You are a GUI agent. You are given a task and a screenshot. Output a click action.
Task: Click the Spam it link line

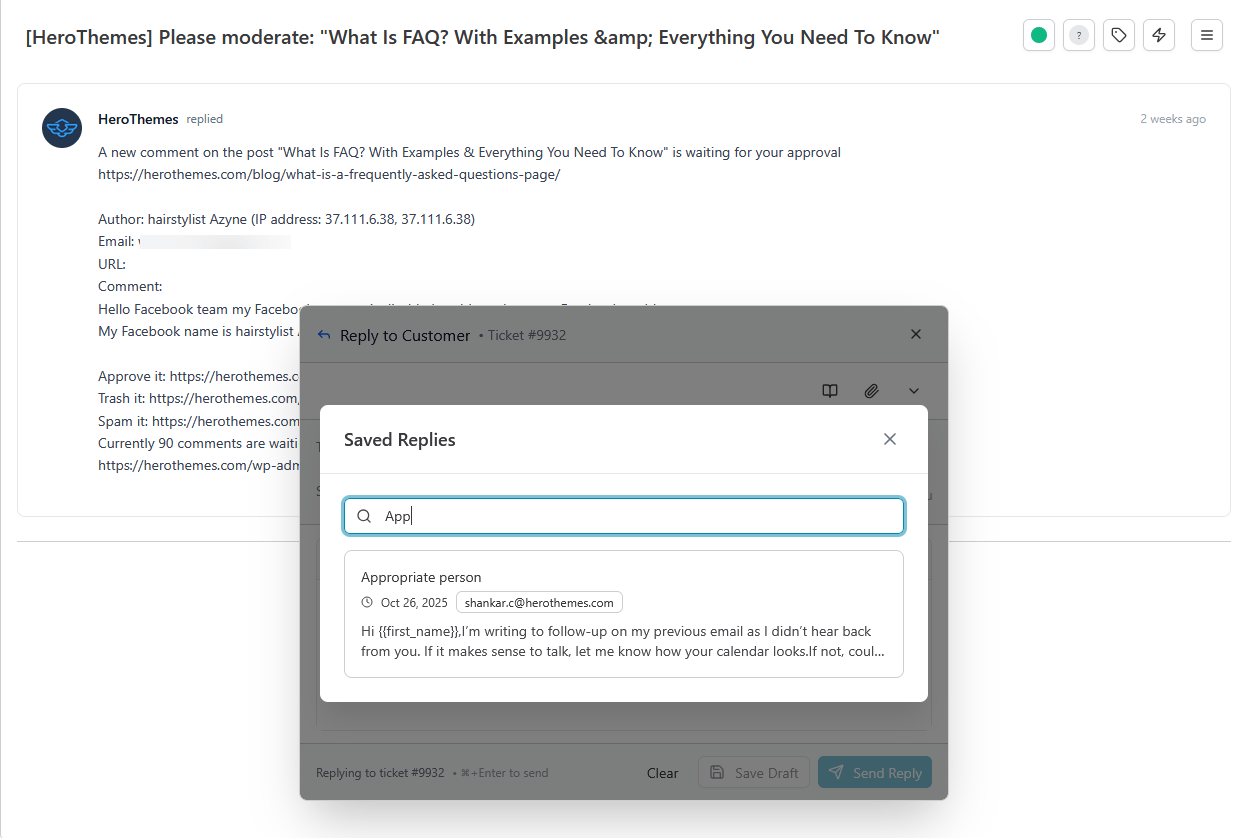click(199, 421)
